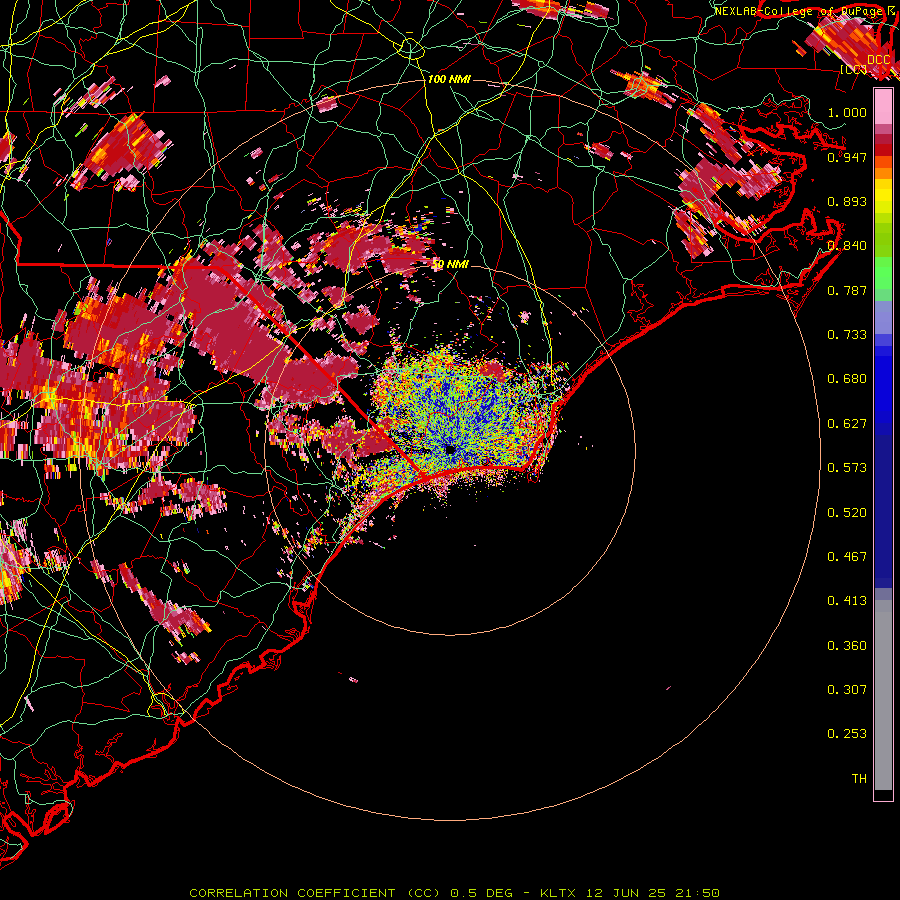The width and height of the screenshot is (900, 900).
Task: Click the 1.000 color scale value
Action: [x=847, y=112]
